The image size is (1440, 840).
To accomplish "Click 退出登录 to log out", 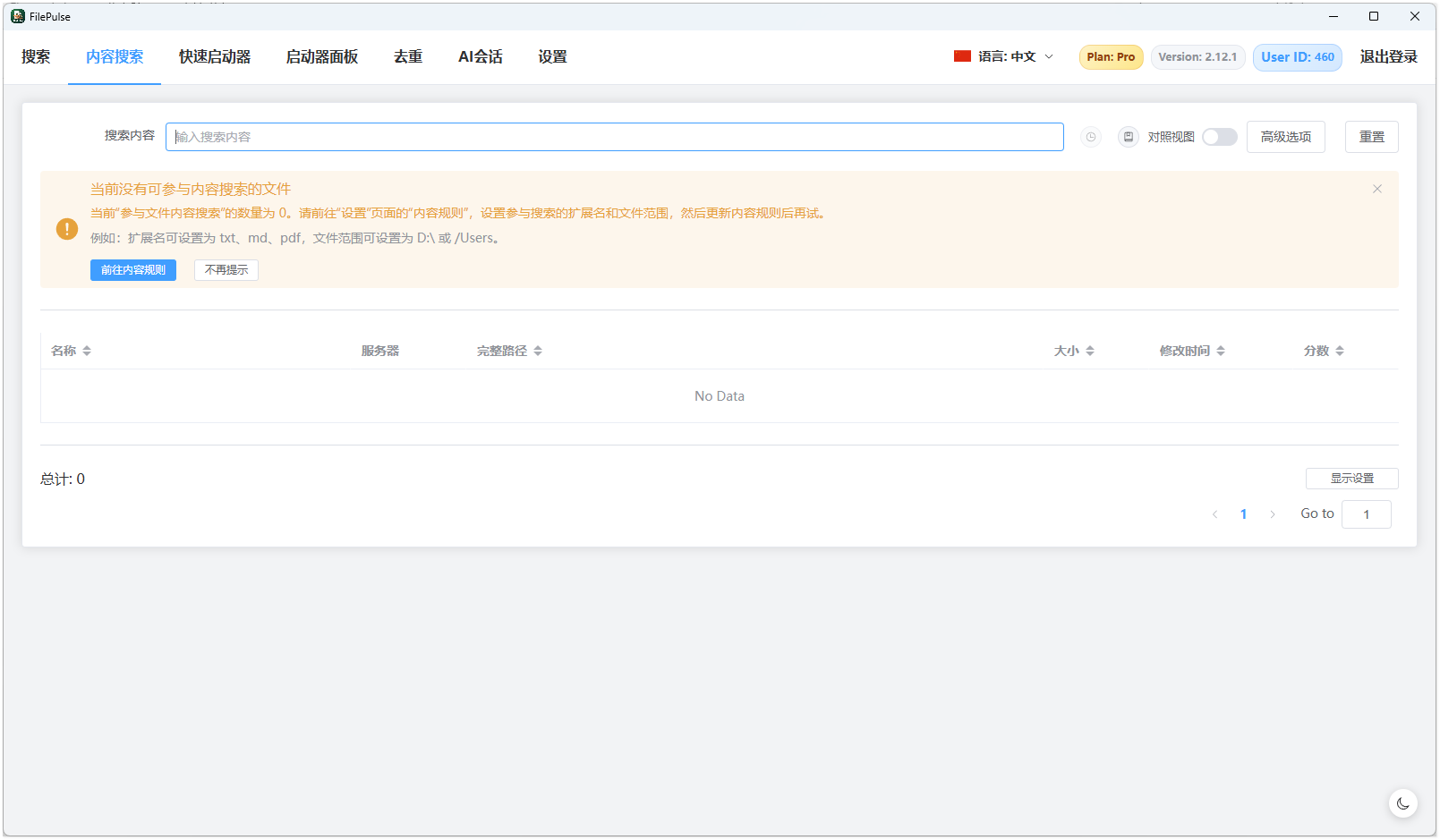I will tap(1388, 56).
